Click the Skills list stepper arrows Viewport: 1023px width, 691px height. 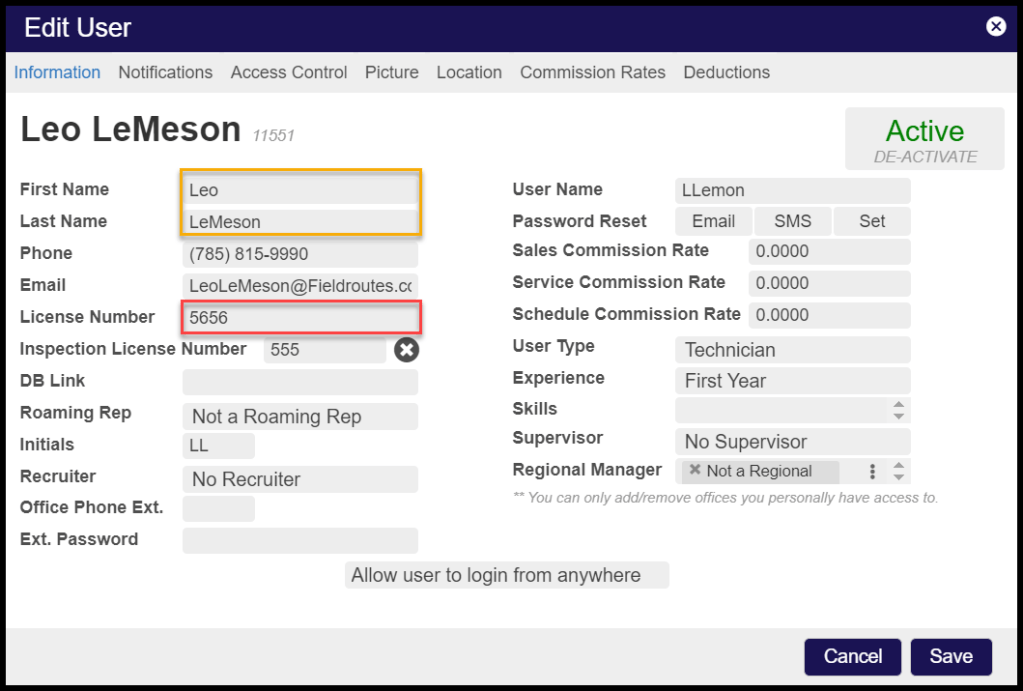pyautogui.click(x=898, y=410)
